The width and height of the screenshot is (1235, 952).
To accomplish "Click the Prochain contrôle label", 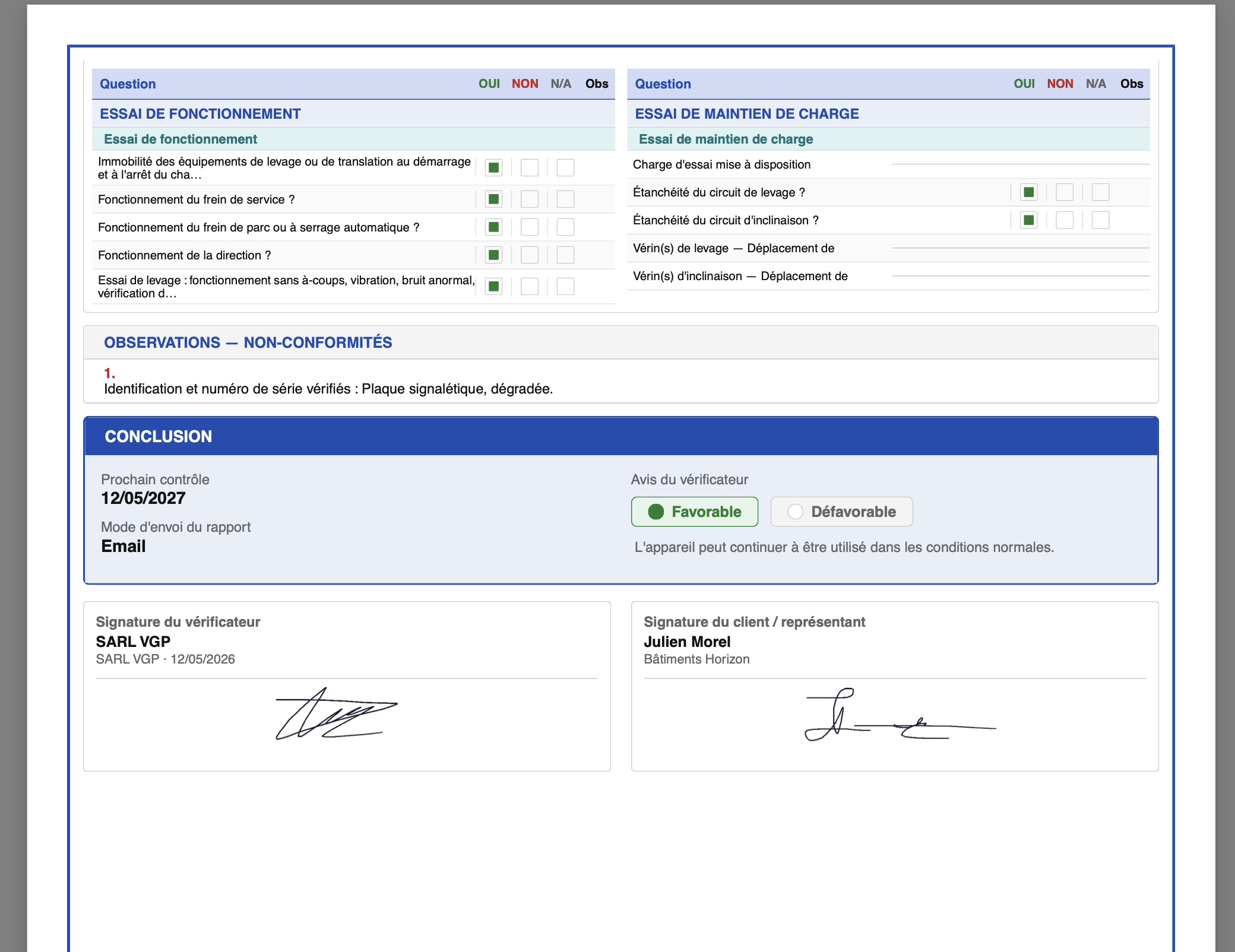I will (155, 480).
